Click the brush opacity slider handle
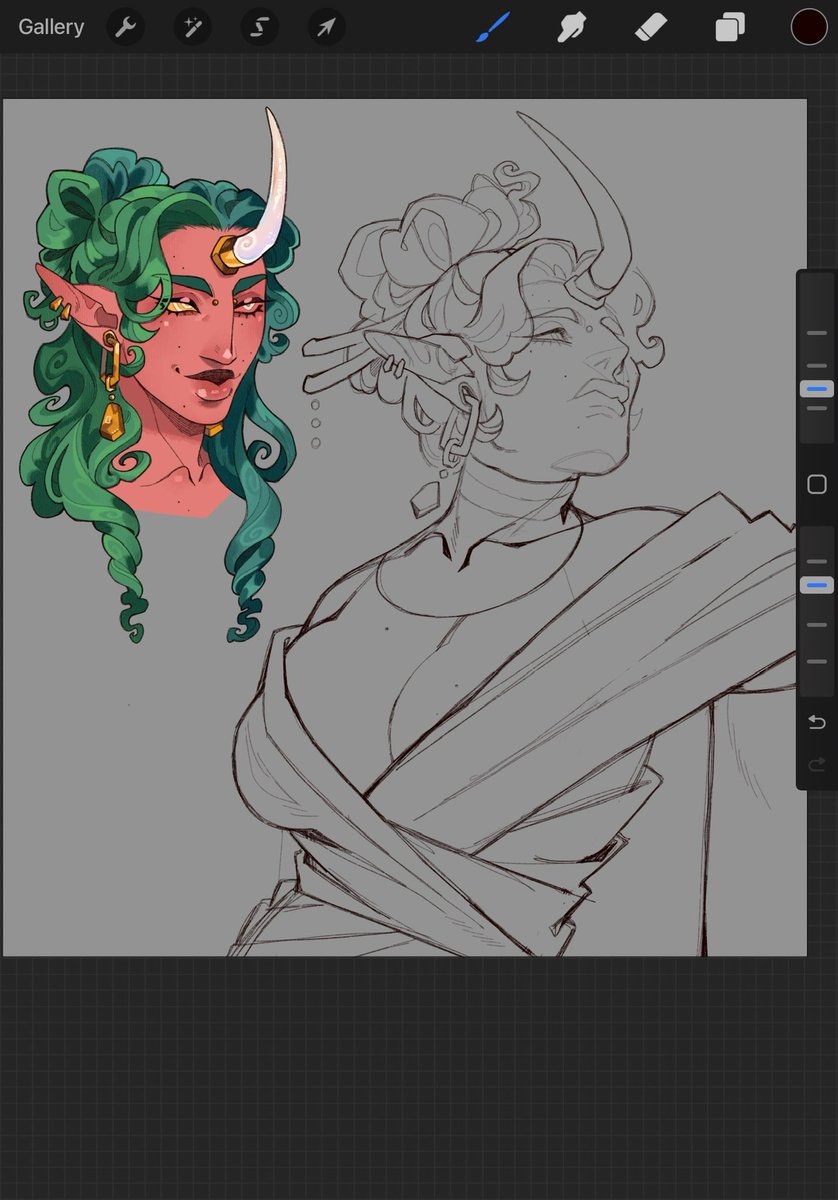The image size is (838, 1200). pos(817,585)
